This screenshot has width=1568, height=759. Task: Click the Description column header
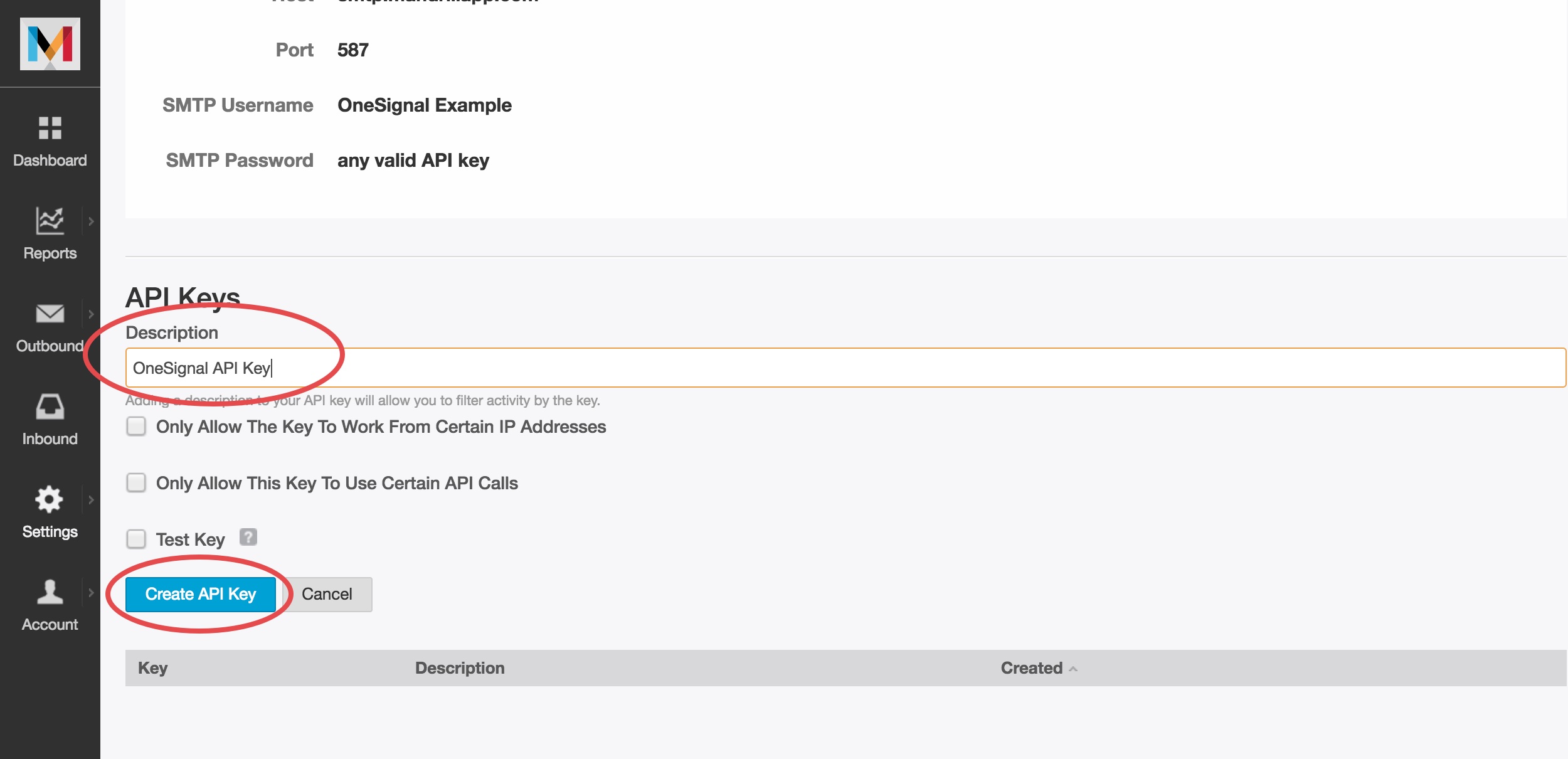click(460, 668)
